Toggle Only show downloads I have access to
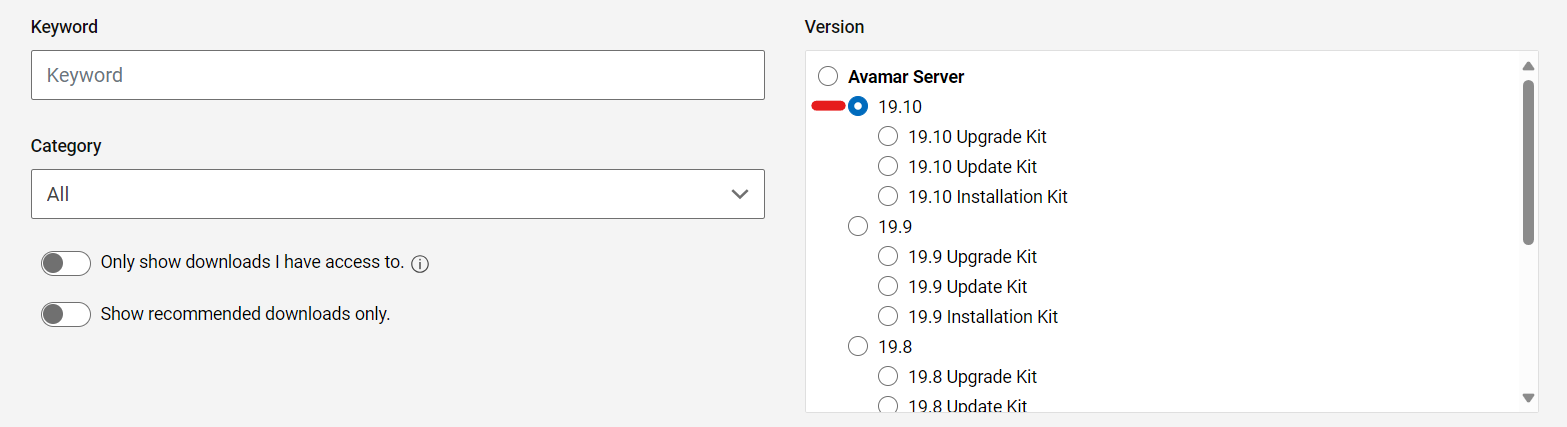The height and width of the screenshot is (427, 1567). coord(66,263)
